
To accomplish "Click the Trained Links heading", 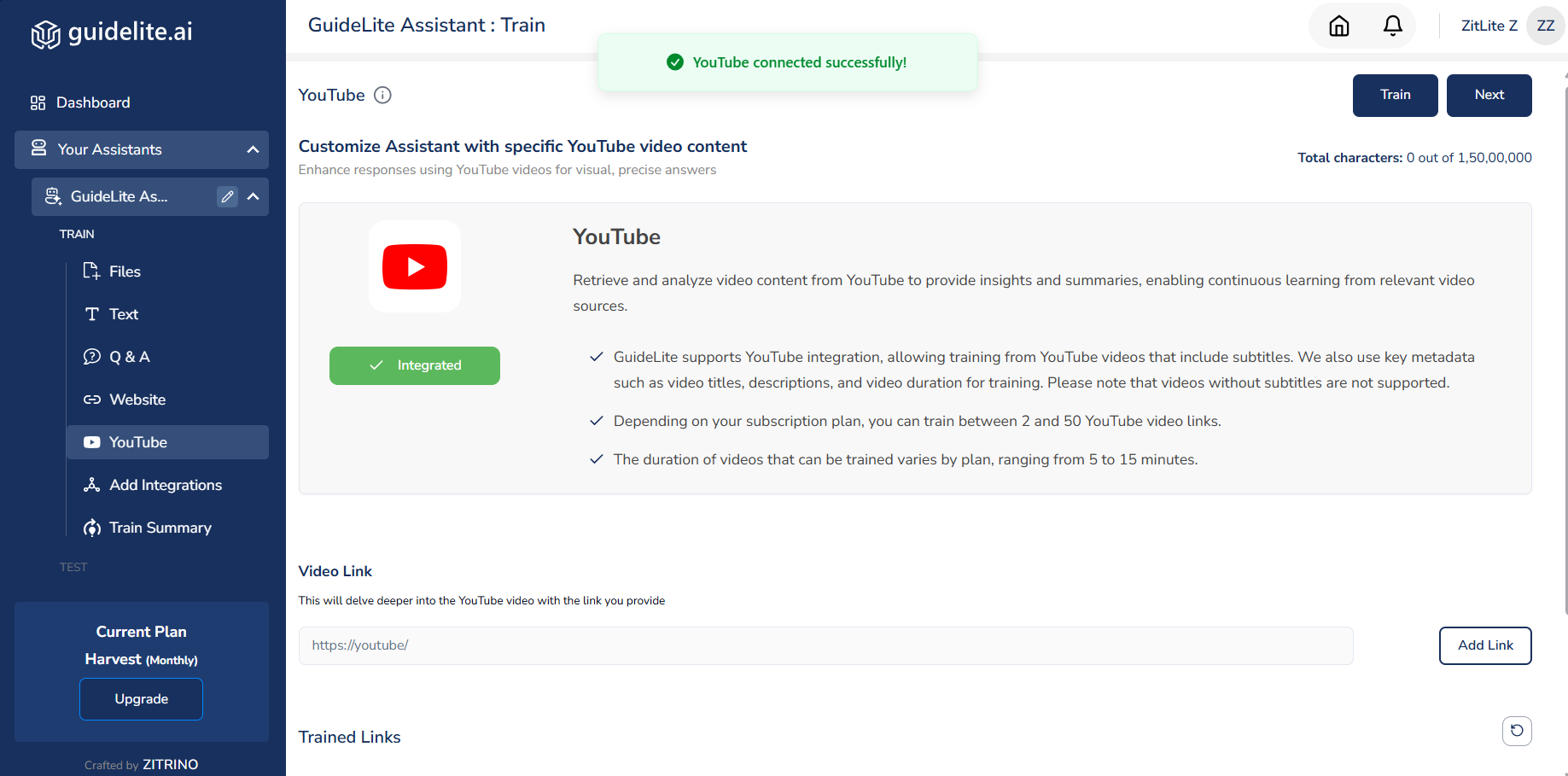I will 349,738.
